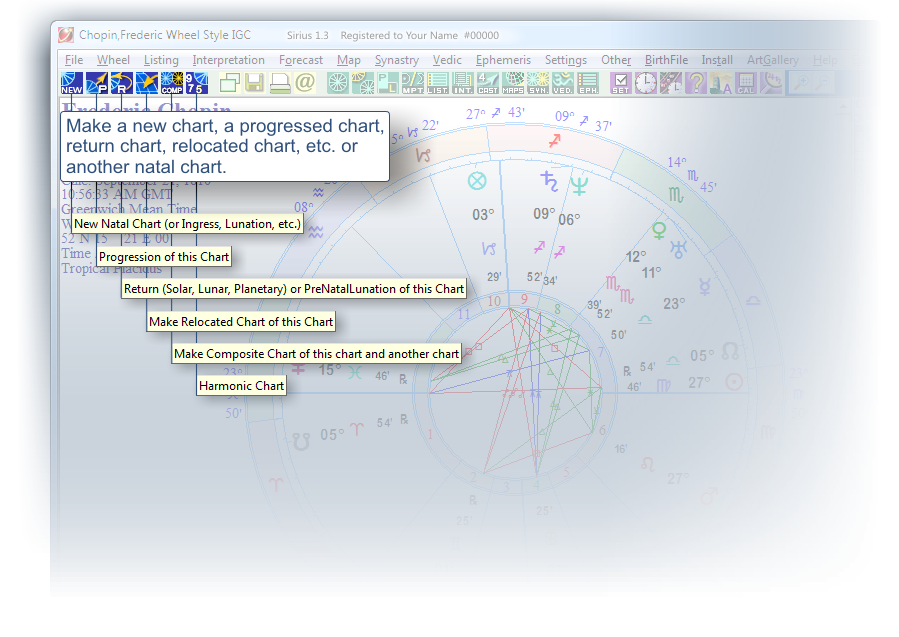Click the printer icon in toolbar
Viewport: 899px width, 637px height.
coord(280,83)
